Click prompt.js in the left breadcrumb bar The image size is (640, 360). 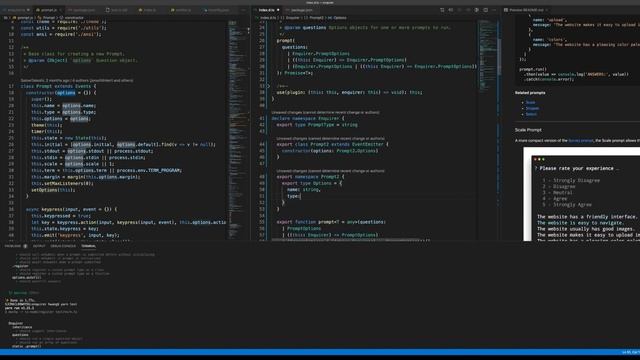24,18
